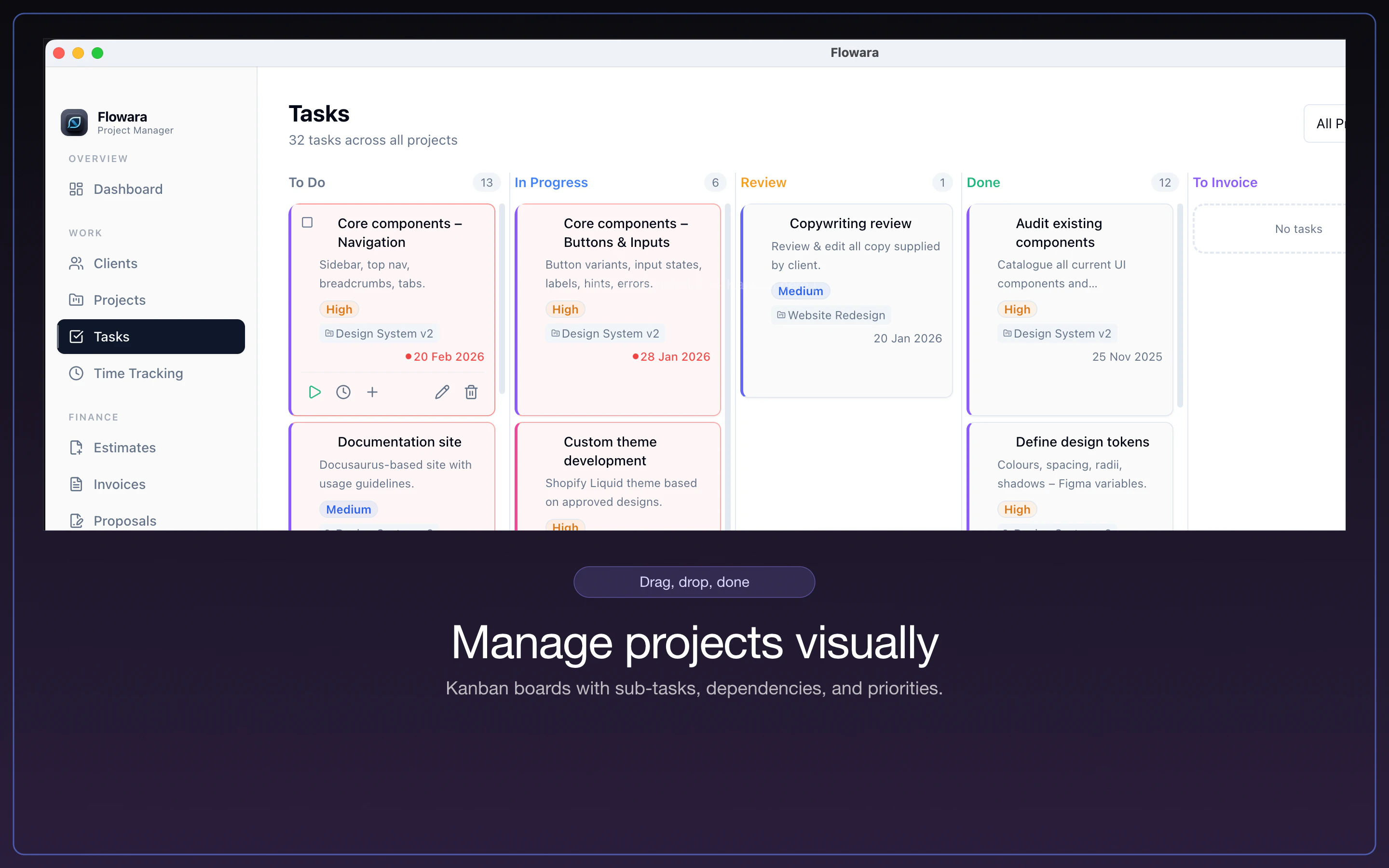This screenshot has height=868, width=1389.
Task: Click the green fullscreen window button
Action: click(97, 53)
